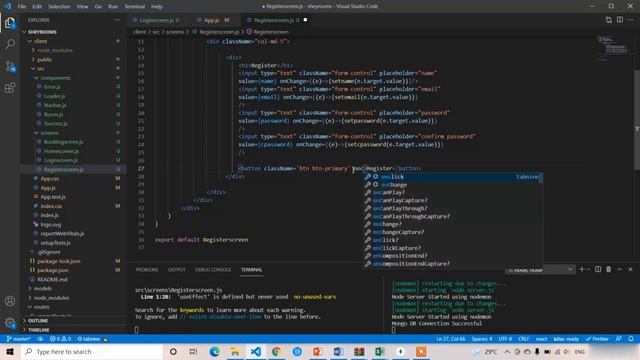Switch to the PROBLEMS panel tab
640x360 pixels.
147,270
